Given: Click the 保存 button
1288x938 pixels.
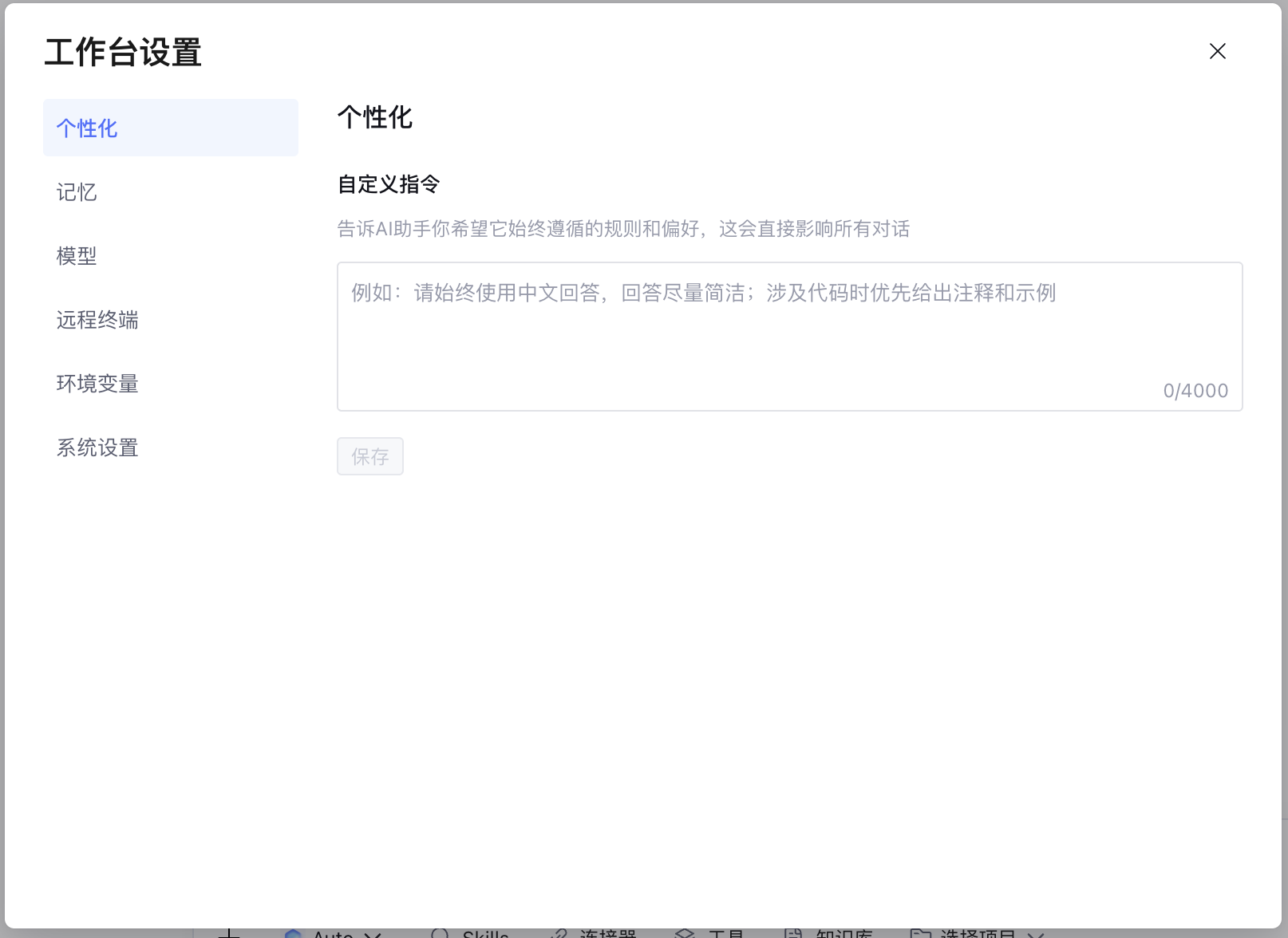Looking at the screenshot, I should point(369,456).
